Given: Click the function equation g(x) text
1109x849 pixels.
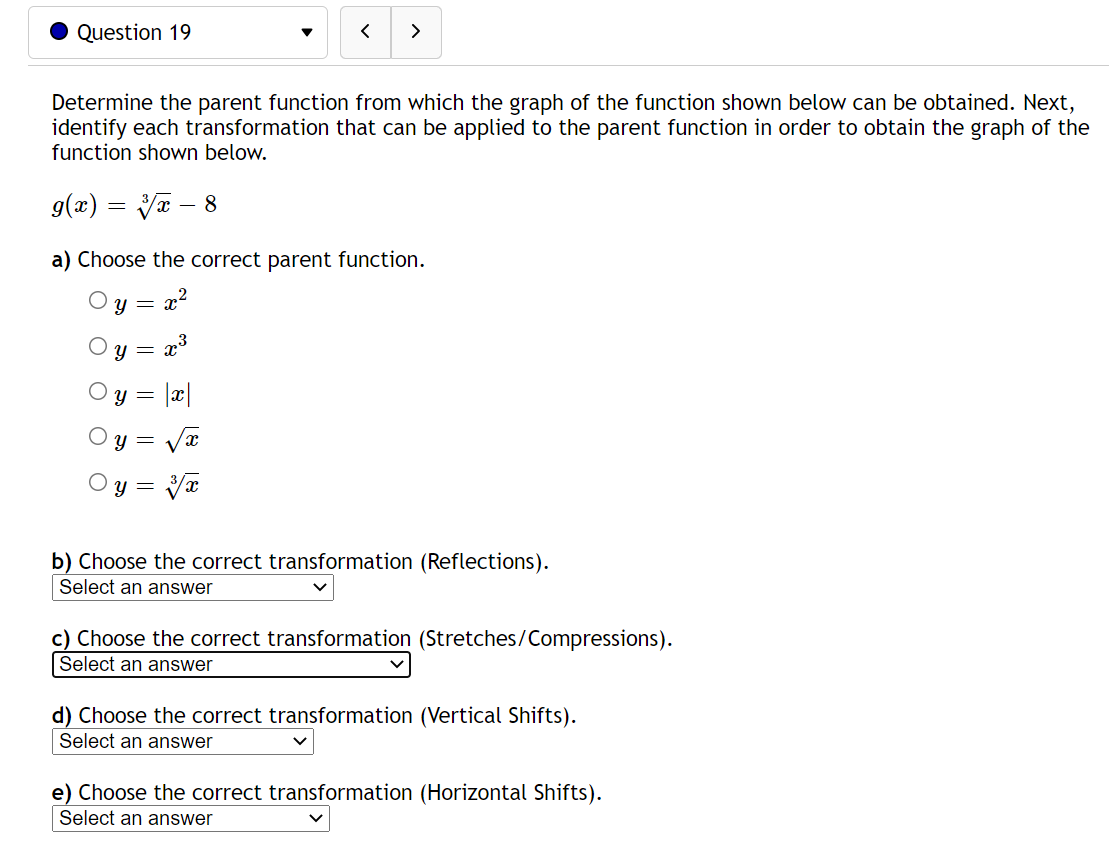Looking at the screenshot, I should tap(135, 203).
